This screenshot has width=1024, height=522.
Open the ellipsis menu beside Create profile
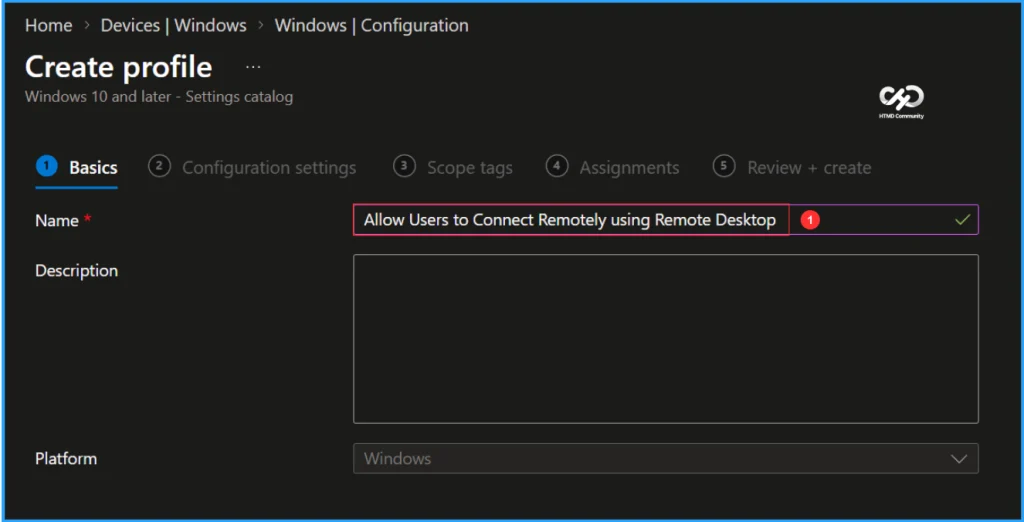tap(253, 67)
